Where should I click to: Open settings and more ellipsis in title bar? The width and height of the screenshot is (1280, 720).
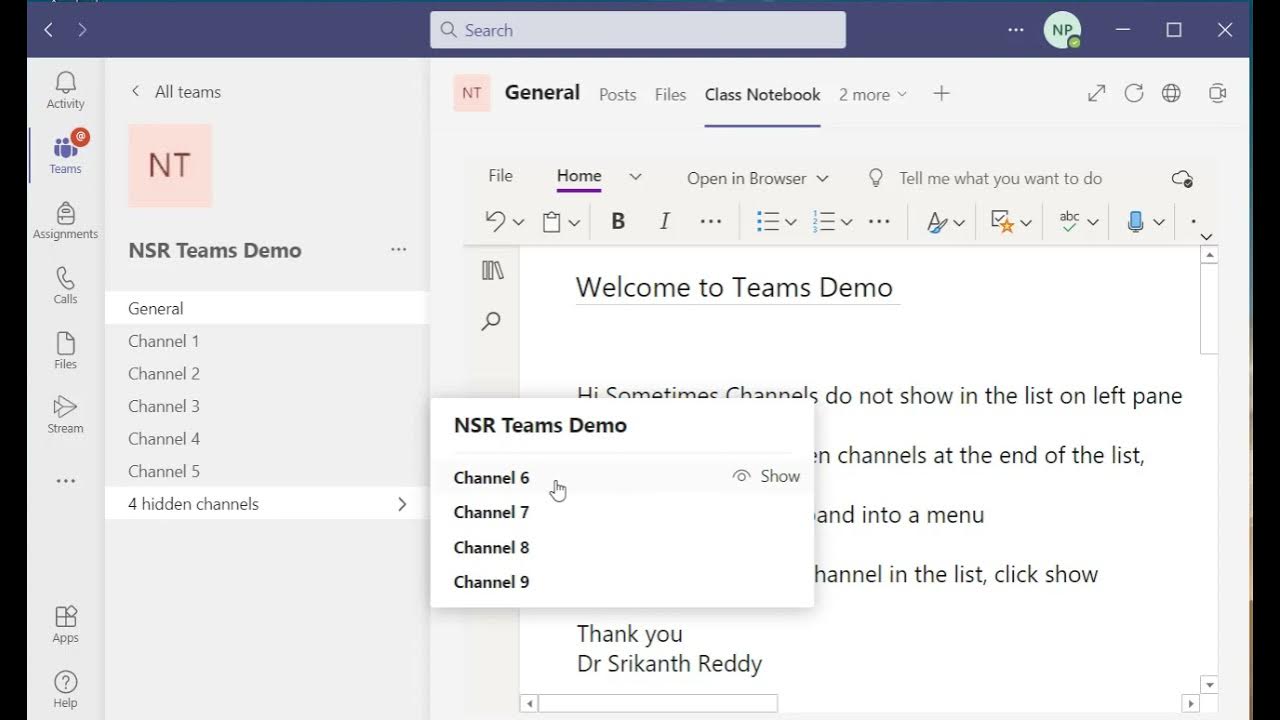click(1016, 30)
